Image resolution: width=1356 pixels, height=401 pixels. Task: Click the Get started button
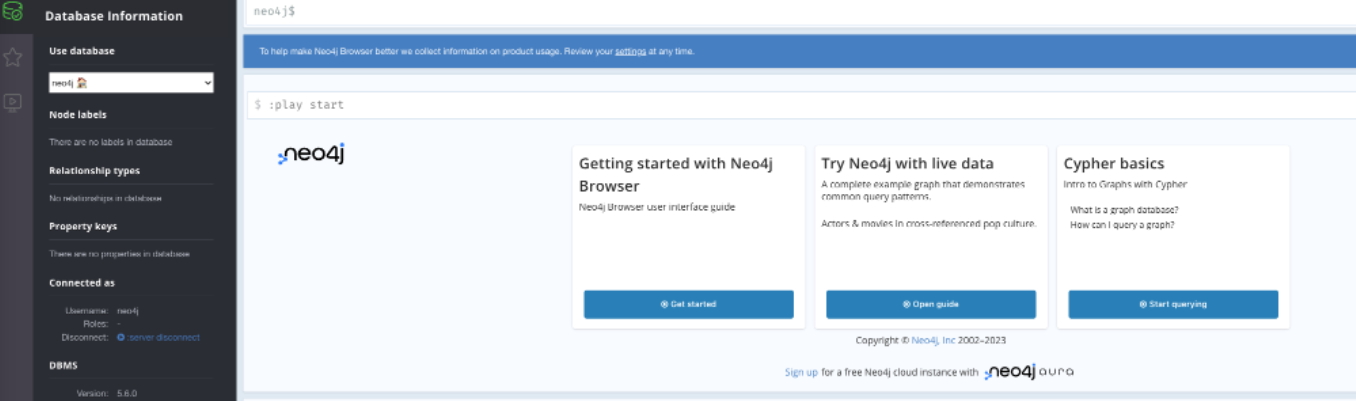click(x=688, y=304)
